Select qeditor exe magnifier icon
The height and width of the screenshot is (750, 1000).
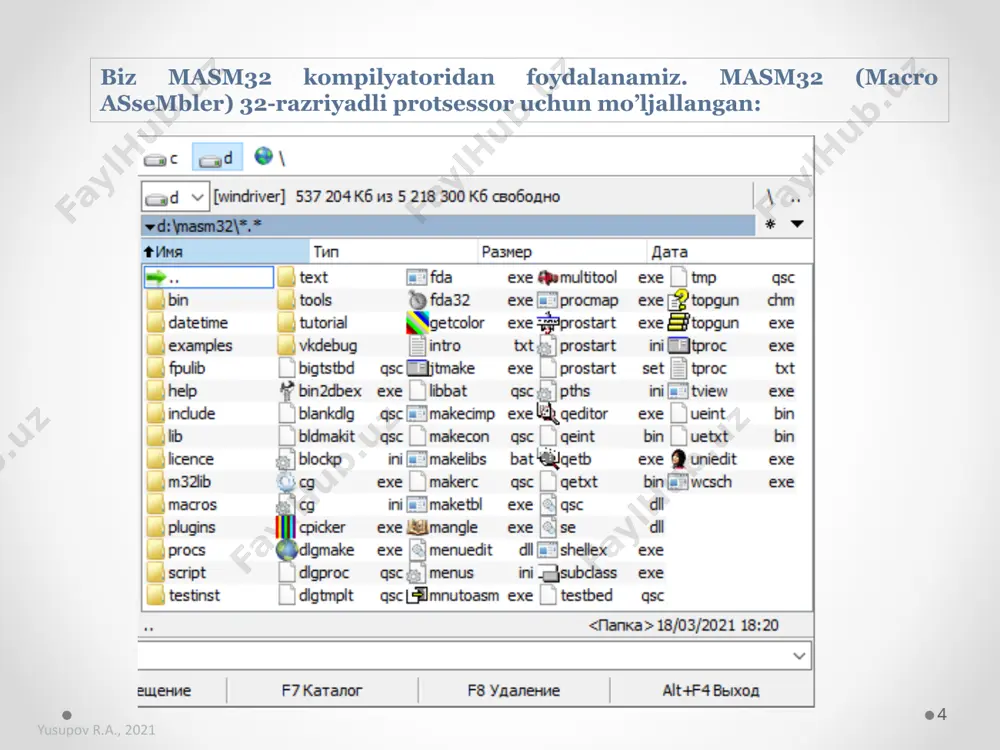click(x=547, y=413)
